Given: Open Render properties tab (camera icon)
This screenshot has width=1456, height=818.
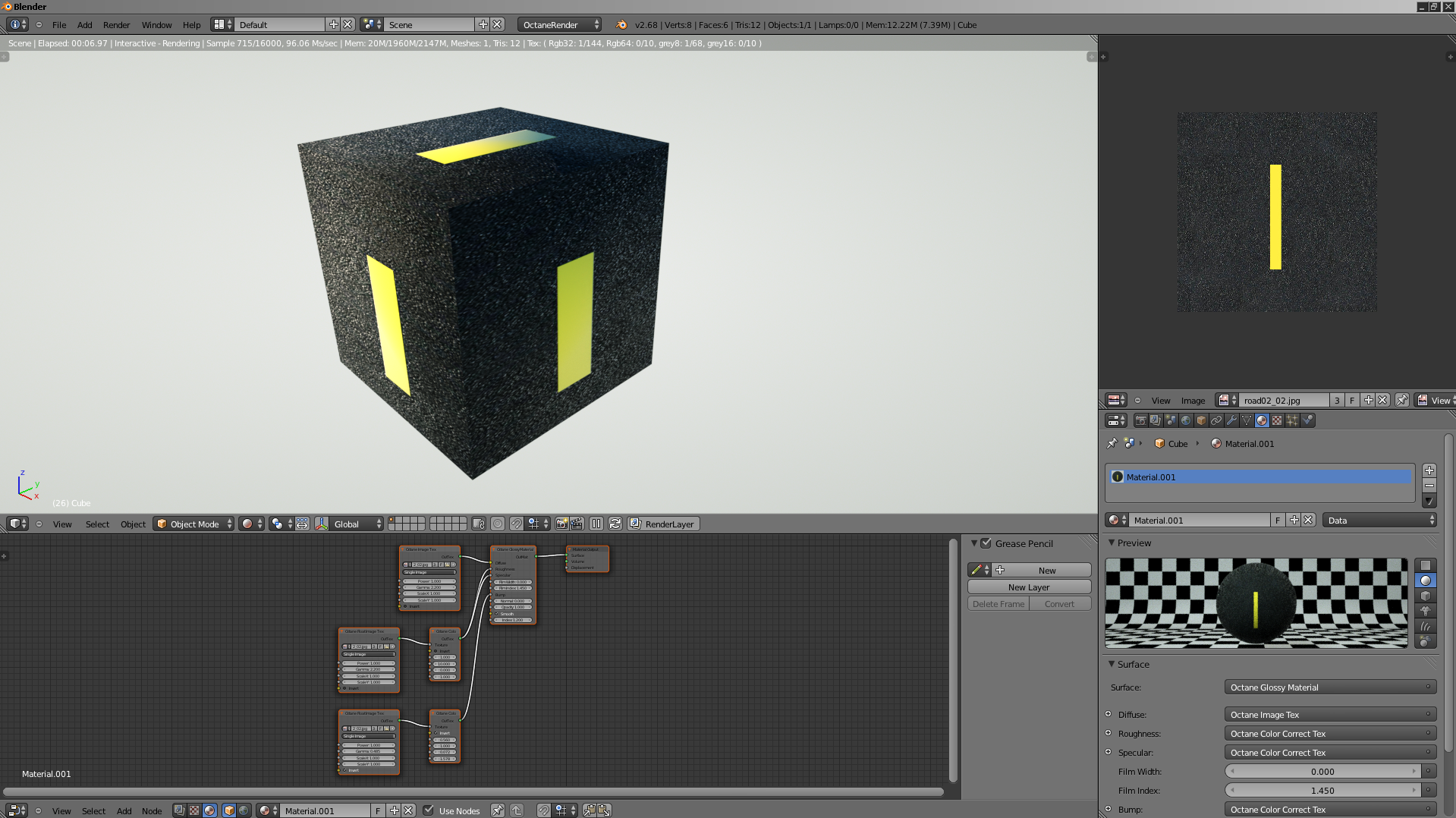Looking at the screenshot, I should pos(1140,420).
